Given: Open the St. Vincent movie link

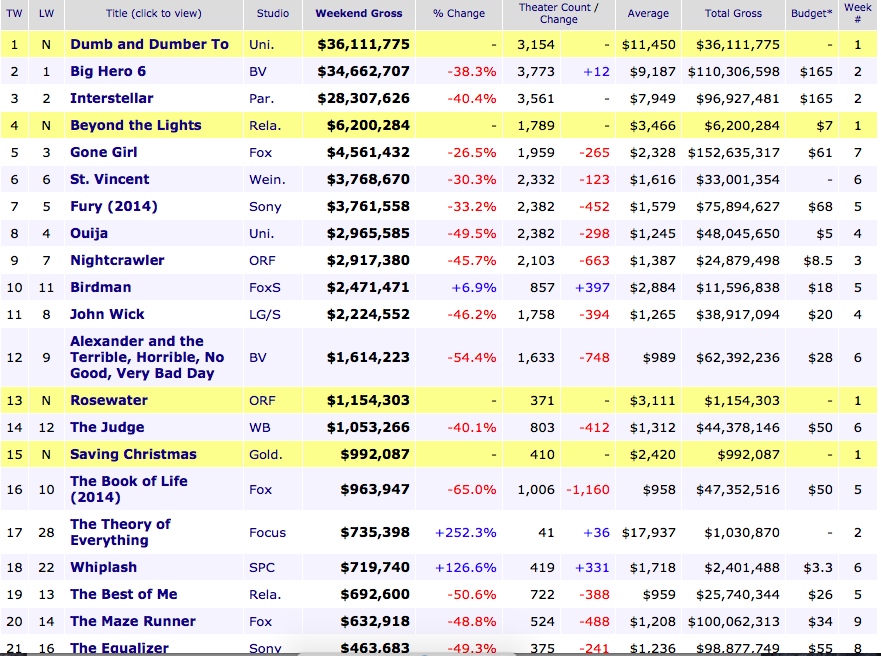Looking at the screenshot, I should (x=110, y=179).
